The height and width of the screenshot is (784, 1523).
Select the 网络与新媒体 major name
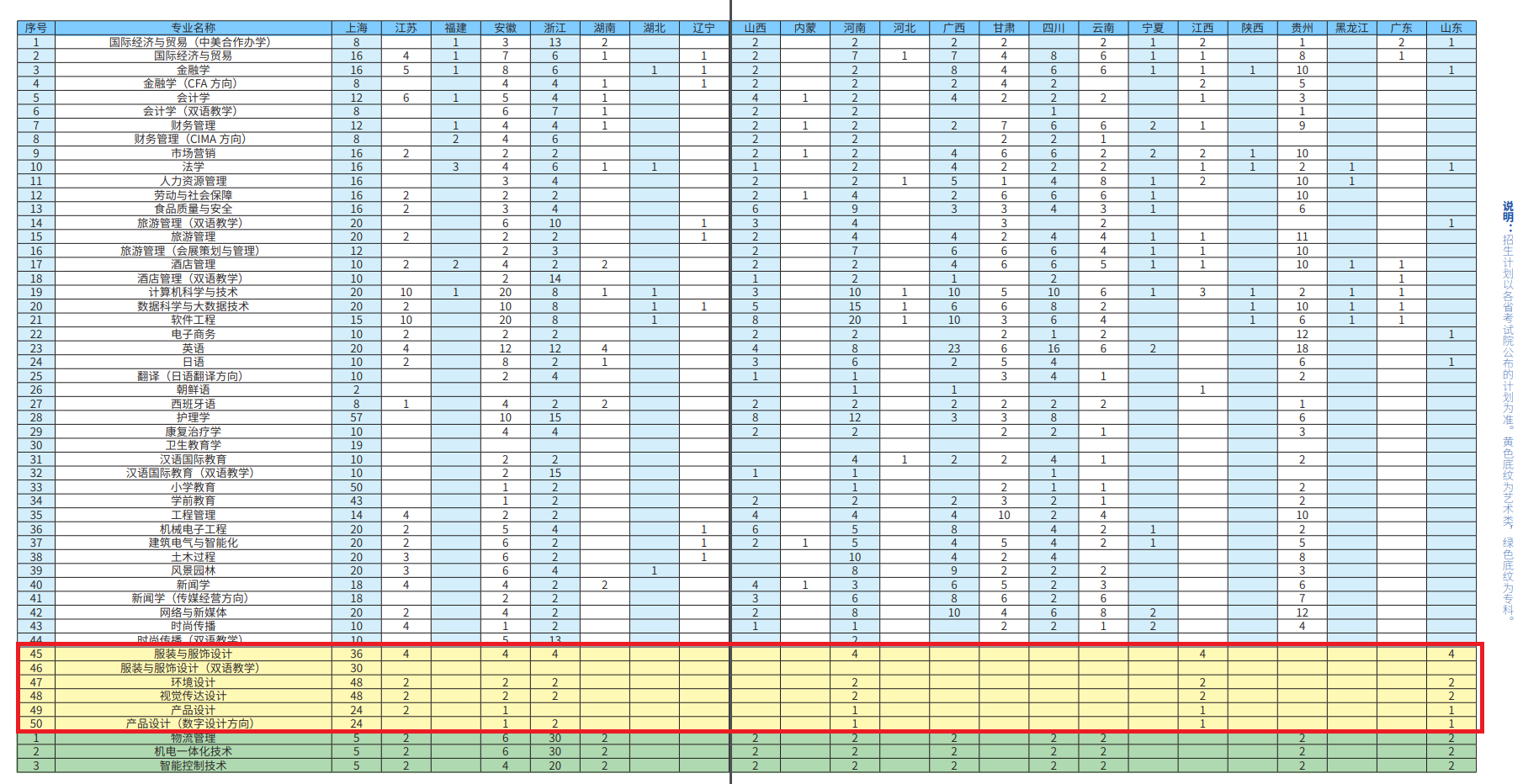[194, 612]
